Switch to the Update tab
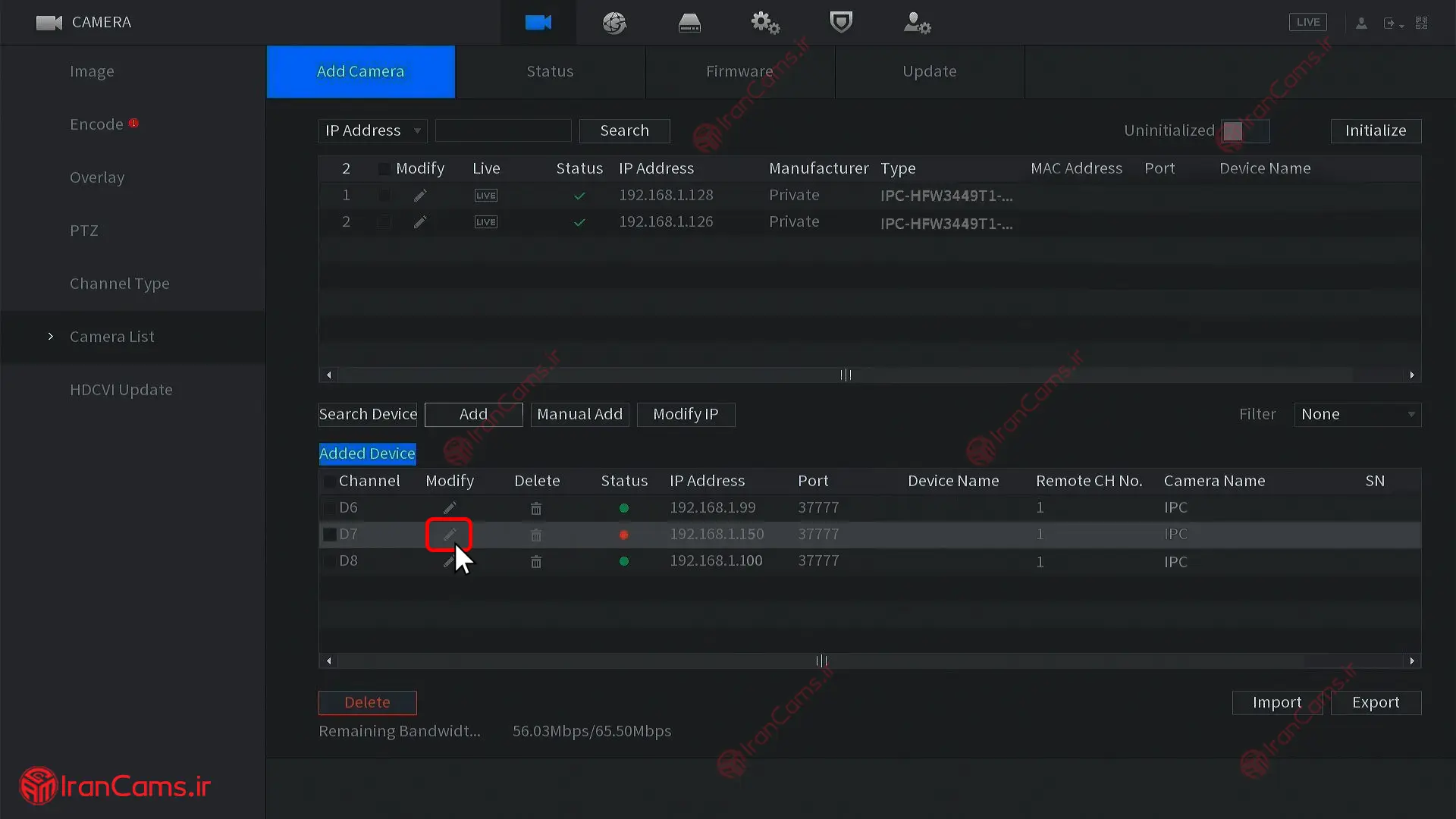 929,71
